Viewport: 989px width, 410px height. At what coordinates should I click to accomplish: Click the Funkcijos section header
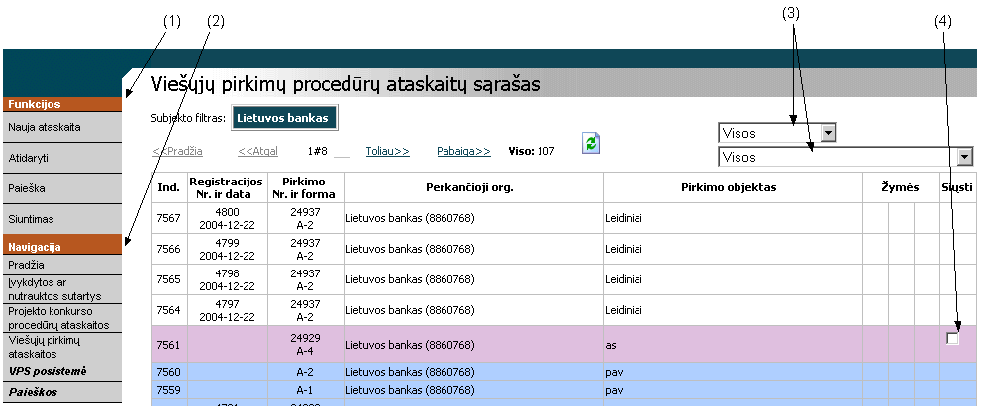tap(62, 104)
